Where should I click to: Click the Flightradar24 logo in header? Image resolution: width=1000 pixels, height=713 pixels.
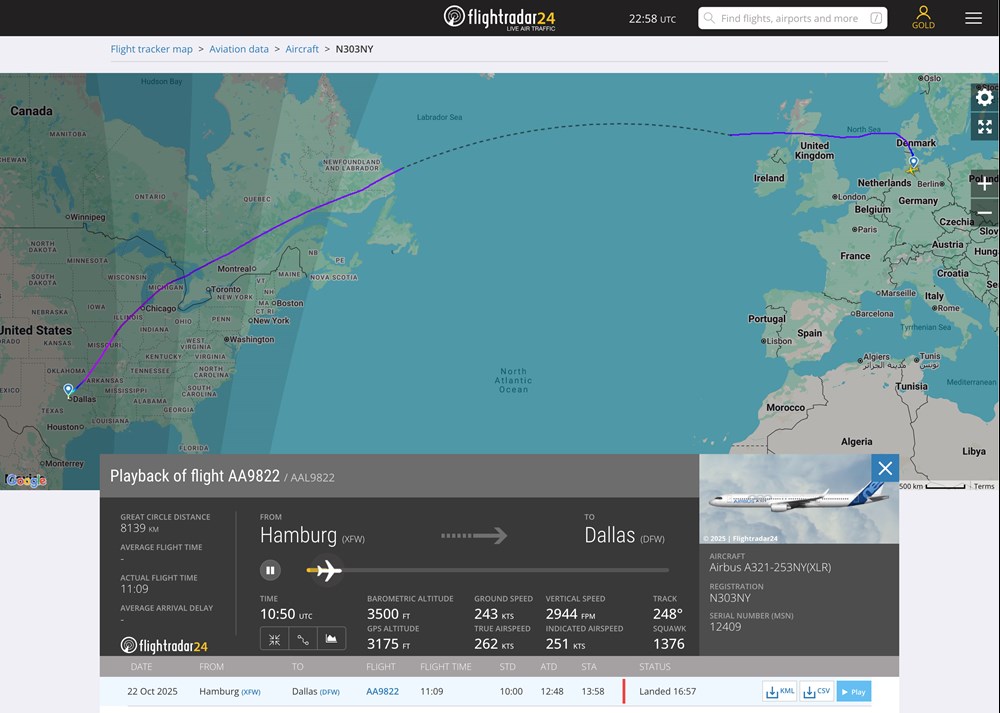499,18
